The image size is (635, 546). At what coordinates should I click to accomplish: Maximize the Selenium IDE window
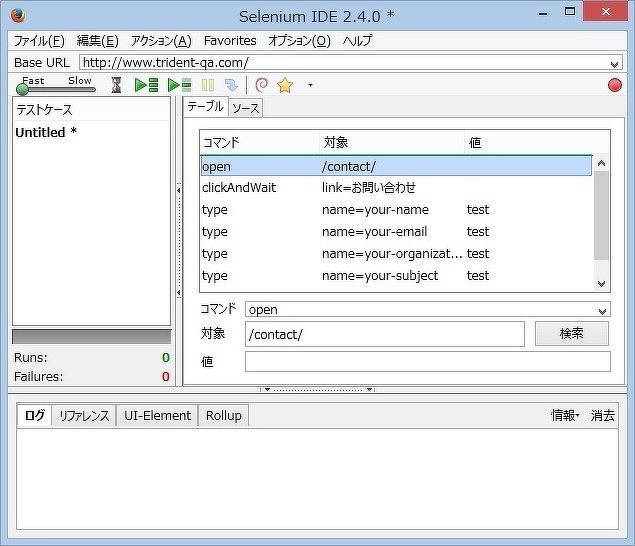[570, 11]
